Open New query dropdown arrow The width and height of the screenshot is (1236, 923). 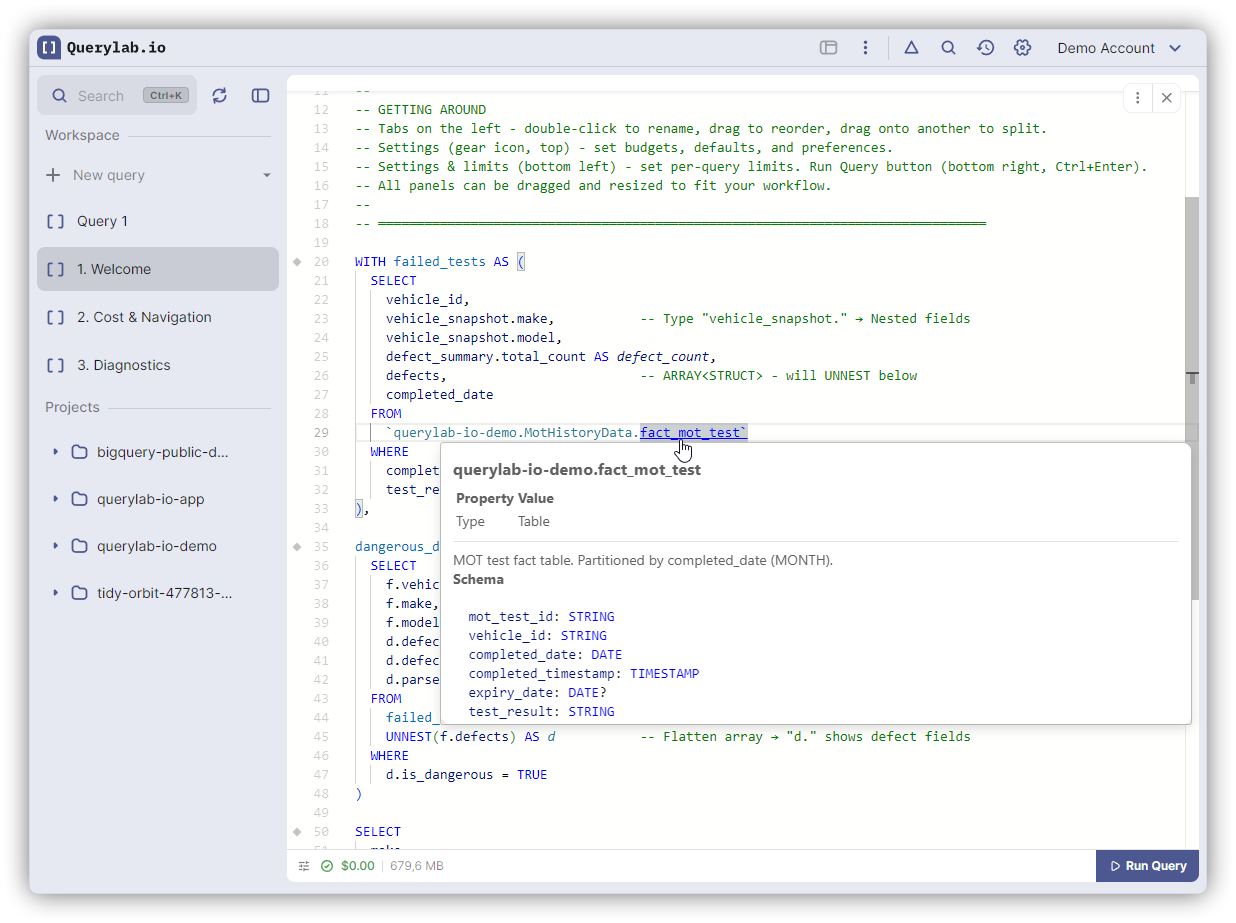267,176
